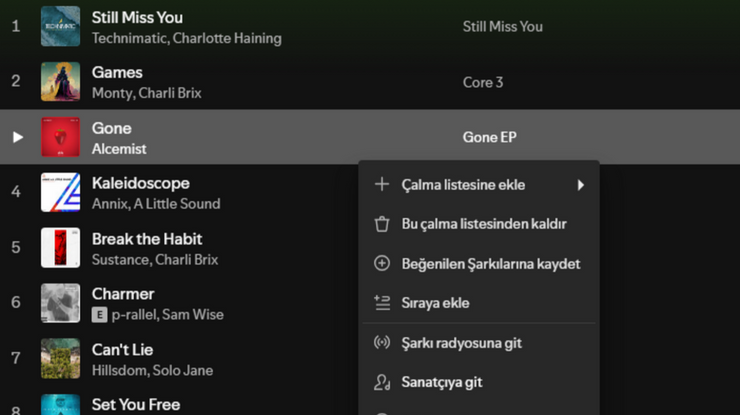Open artist link Annix
The image size is (740, 415).
point(109,204)
